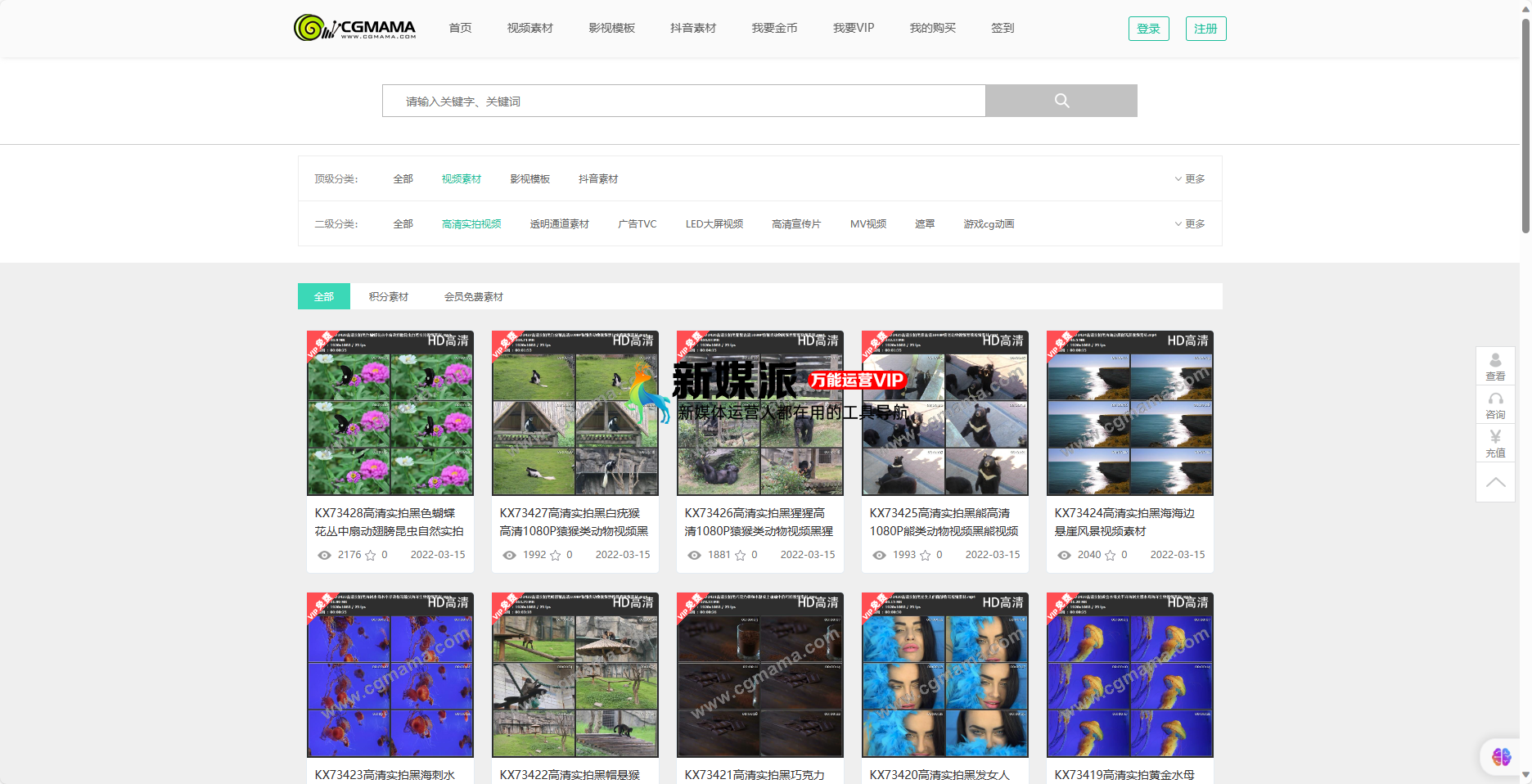Image resolution: width=1532 pixels, height=784 pixels.
Task: Expand 更多 in the 二级分类 row
Action: pyautogui.click(x=1190, y=223)
